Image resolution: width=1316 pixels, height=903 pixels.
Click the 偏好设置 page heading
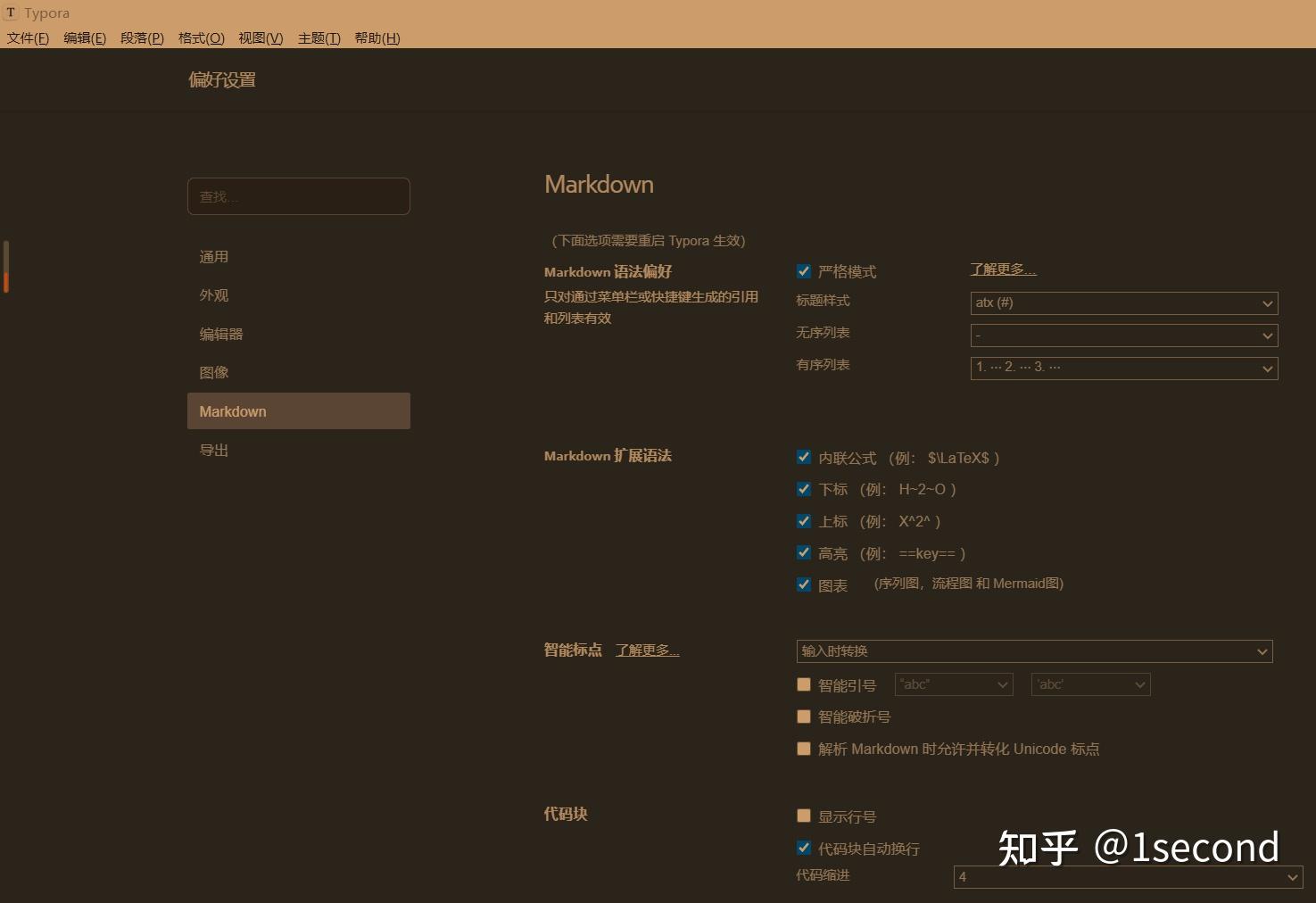pos(222,80)
